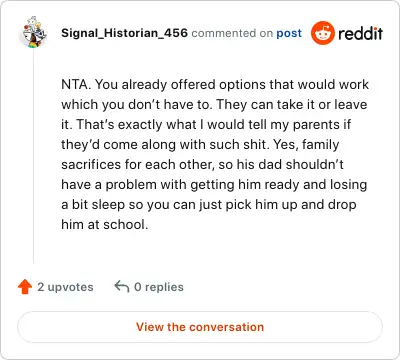Click the "commented on" gray text
400x360 pixels.
pos(228,33)
